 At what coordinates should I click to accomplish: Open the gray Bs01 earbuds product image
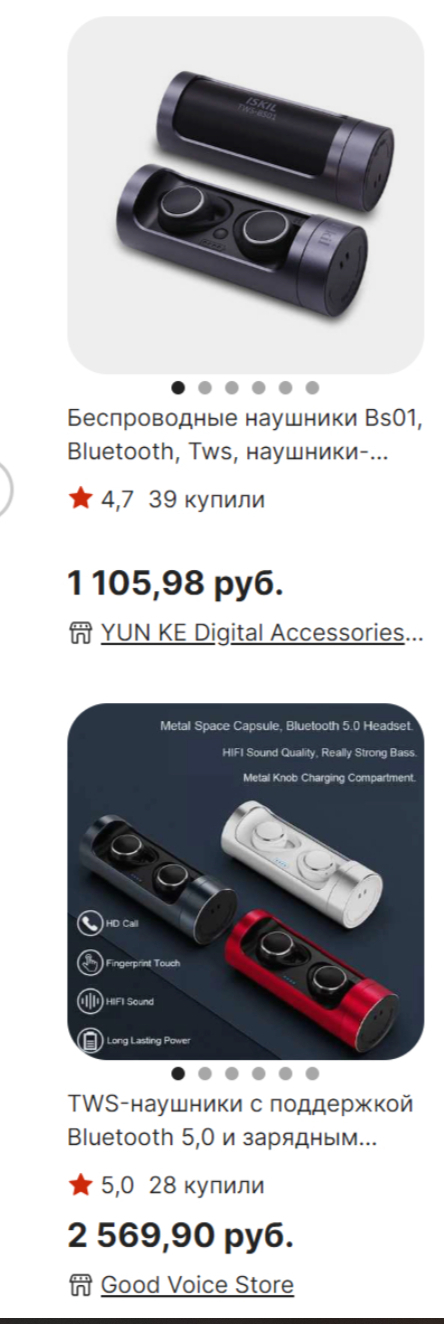click(245, 195)
